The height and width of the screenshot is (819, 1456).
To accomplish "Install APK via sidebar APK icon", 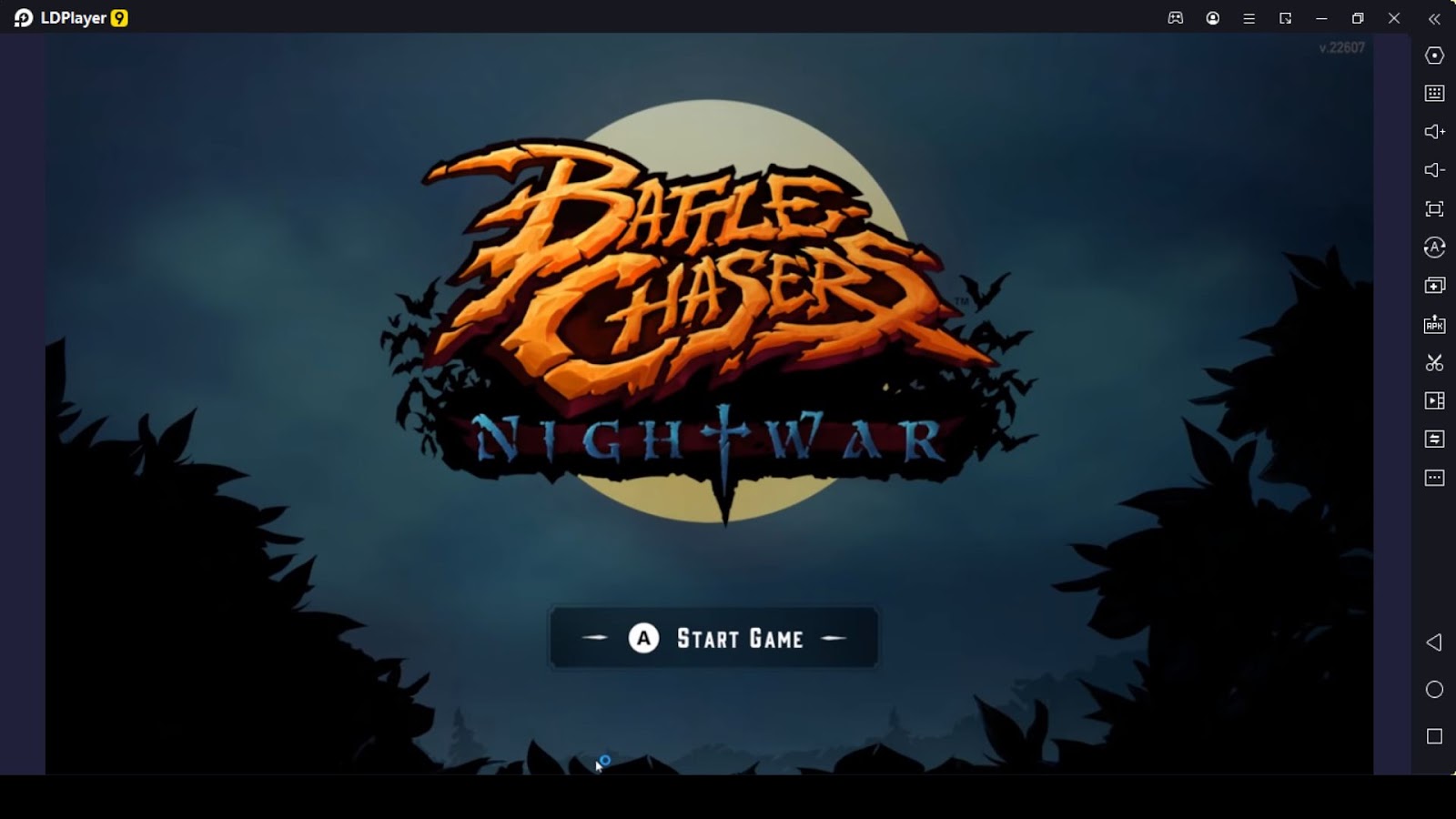I will (x=1434, y=324).
